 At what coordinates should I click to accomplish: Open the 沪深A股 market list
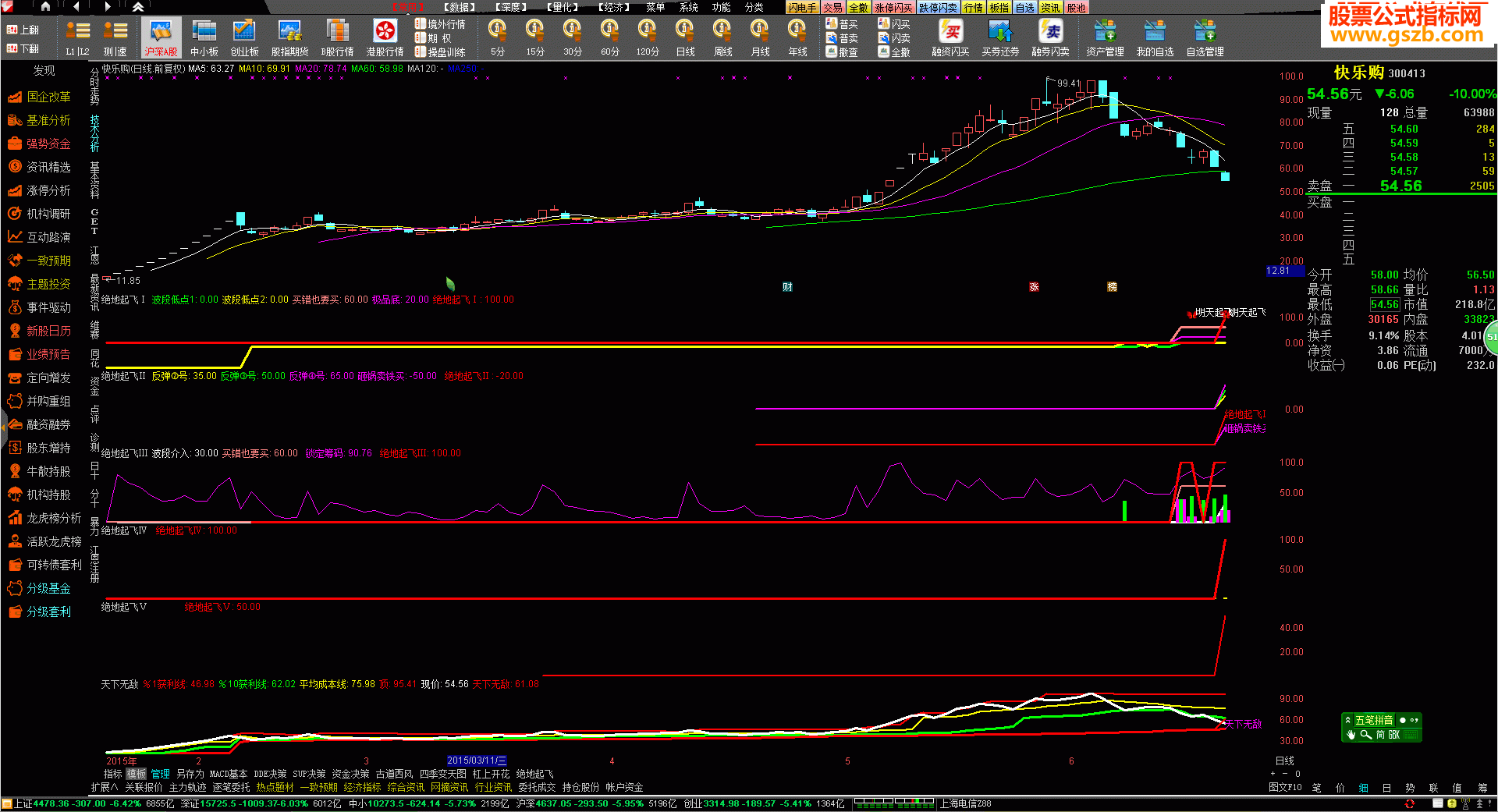[161, 38]
